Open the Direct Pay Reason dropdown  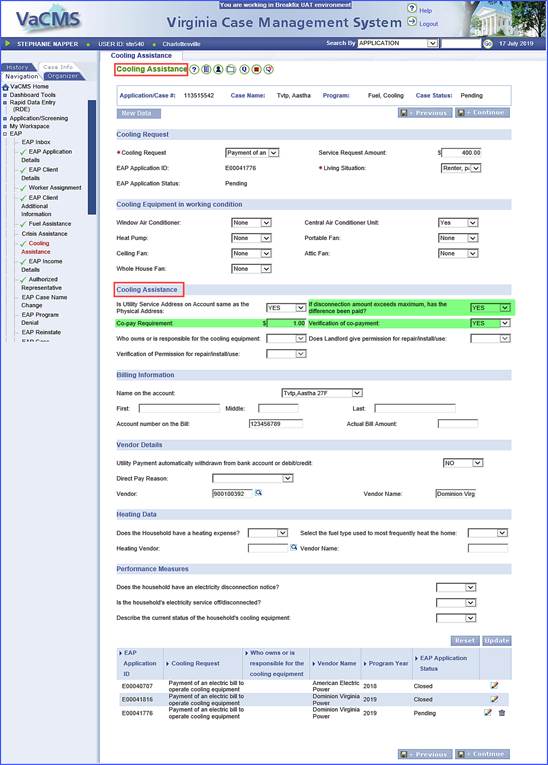pyautogui.click(x=252, y=478)
